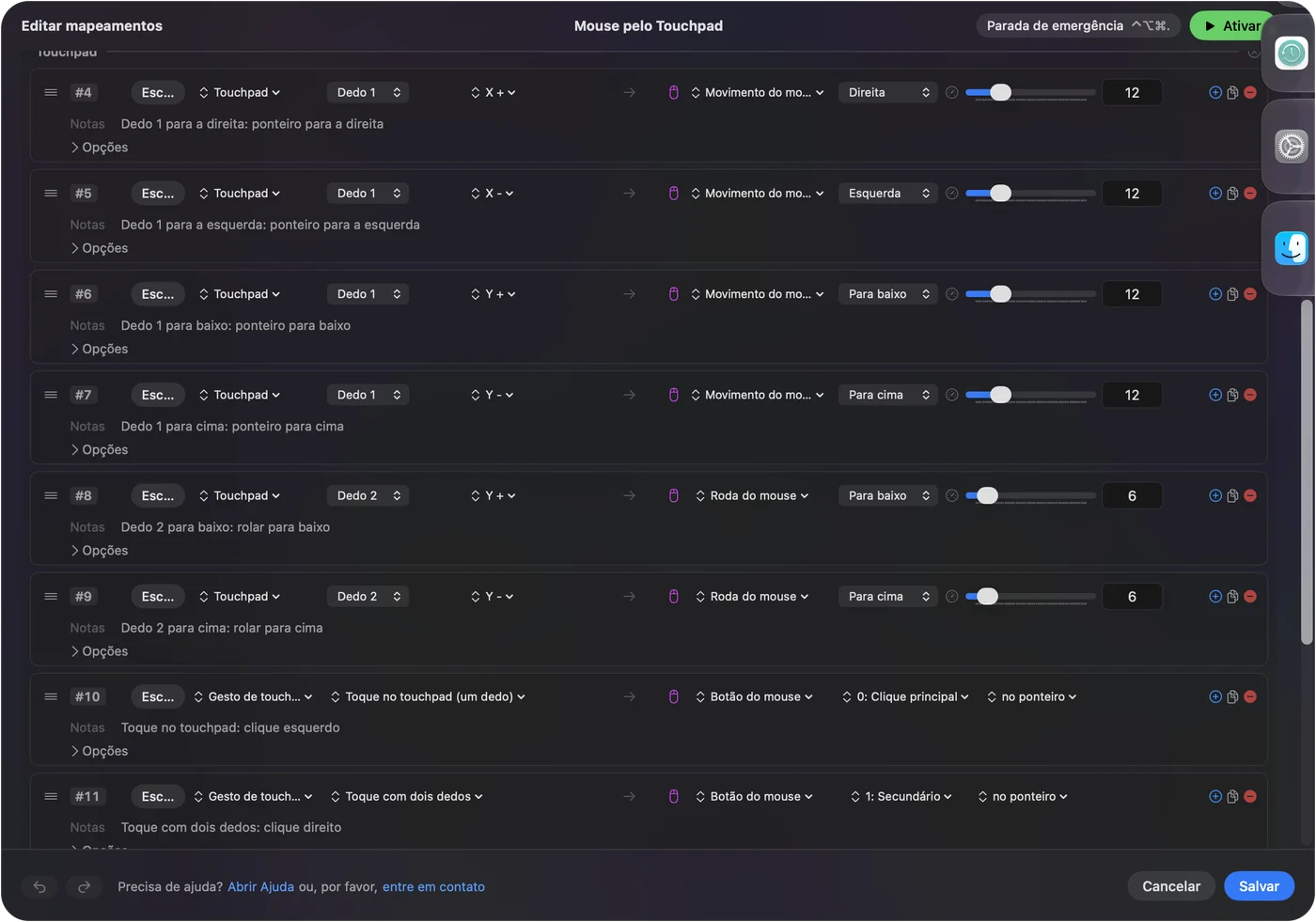This screenshot has height=922, width=1316.
Task: Expand Opções under mapping #4
Action: coord(99,148)
